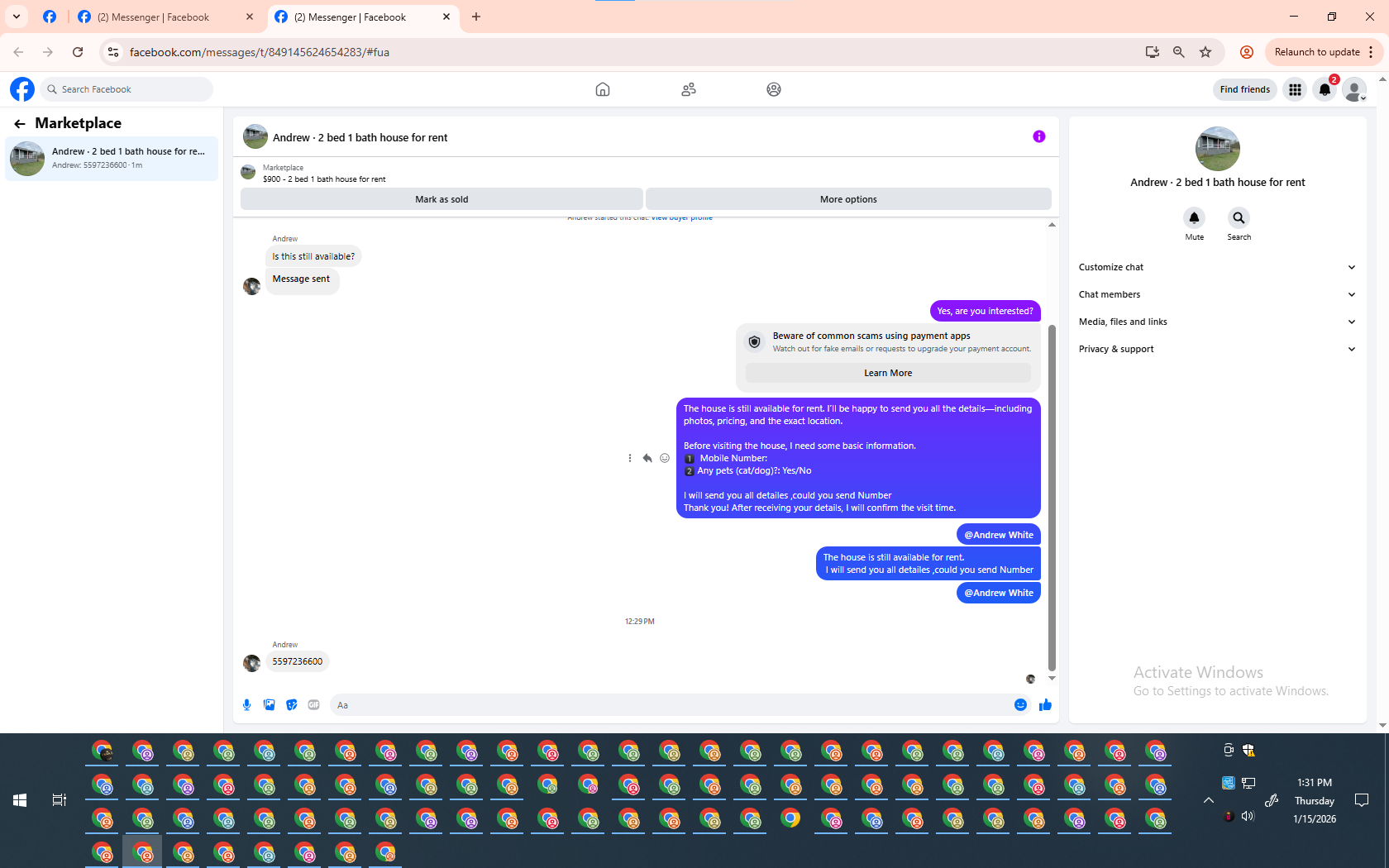Open a new browser tab
This screenshot has height=868, width=1389.
point(476,17)
